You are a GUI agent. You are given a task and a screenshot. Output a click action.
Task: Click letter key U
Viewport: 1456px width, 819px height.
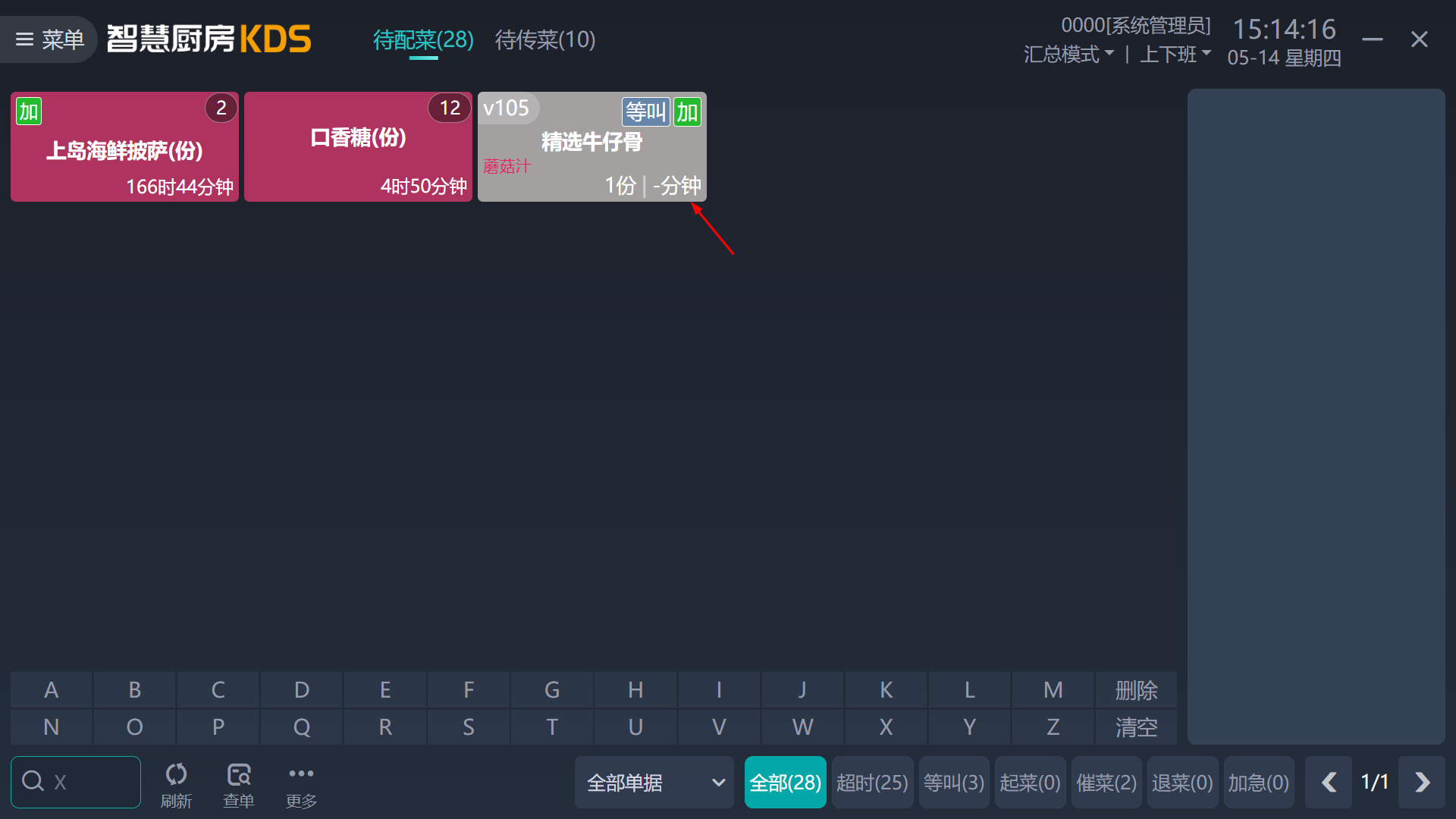(635, 727)
